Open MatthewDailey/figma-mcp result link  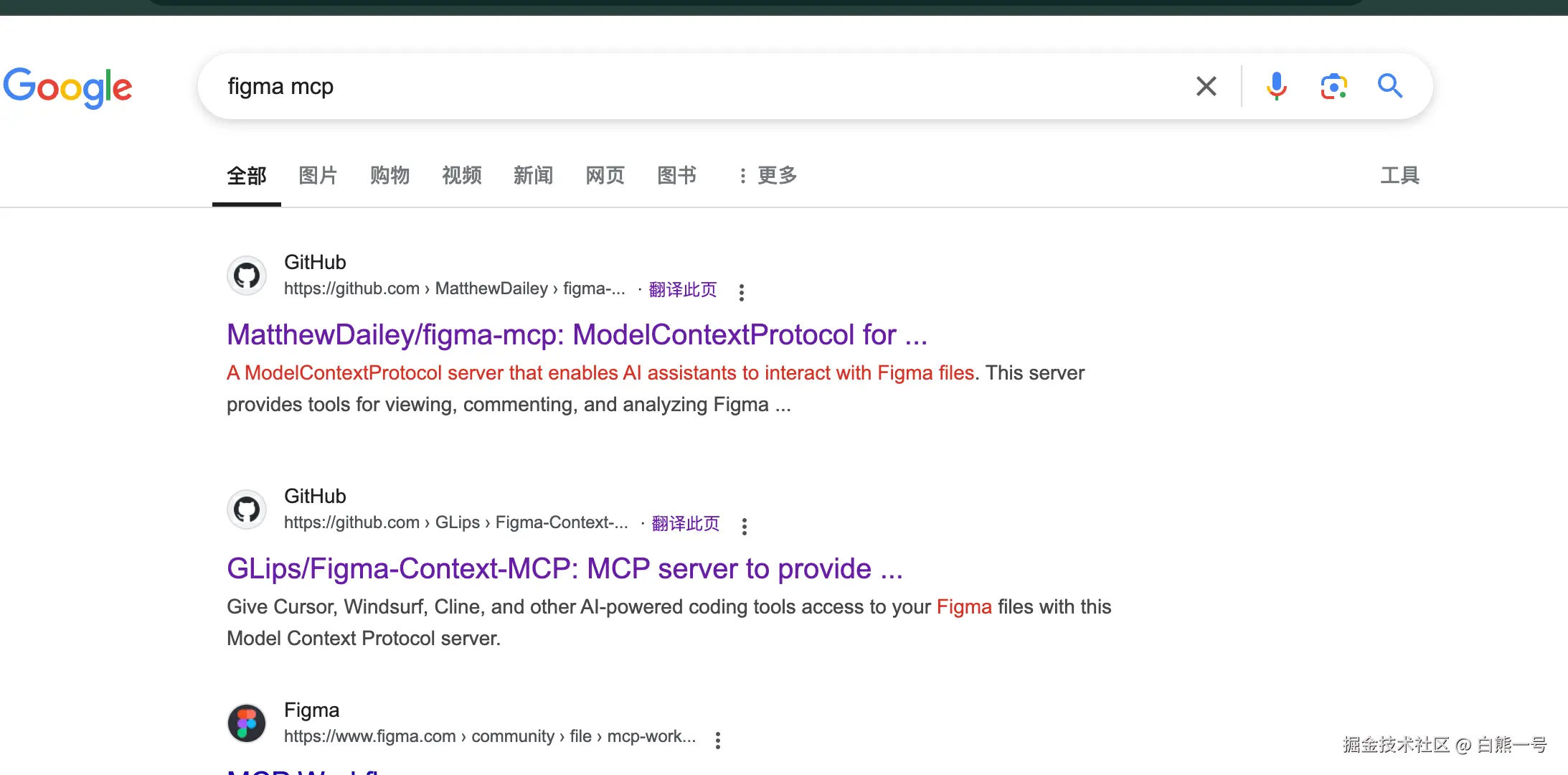tap(577, 335)
